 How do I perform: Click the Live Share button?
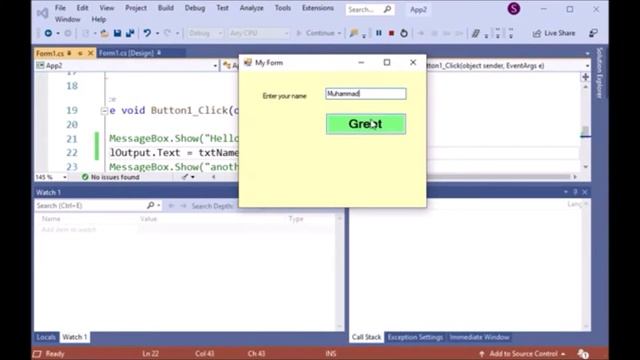click(x=554, y=33)
